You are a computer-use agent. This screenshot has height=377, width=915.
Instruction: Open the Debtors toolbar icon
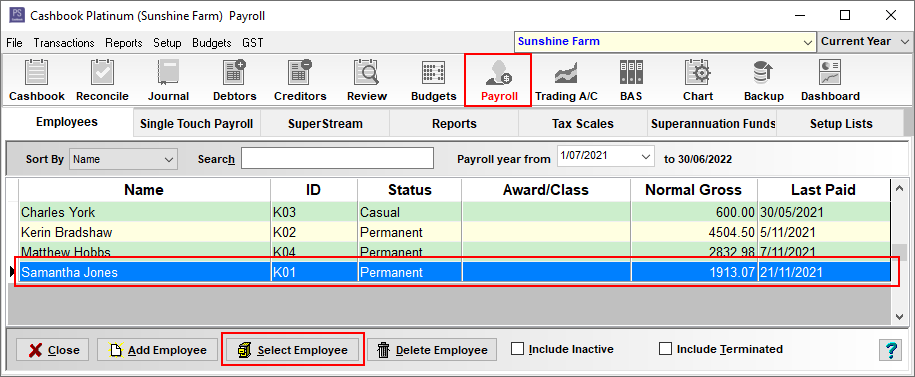pyautogui.click(x=235, y=81)
